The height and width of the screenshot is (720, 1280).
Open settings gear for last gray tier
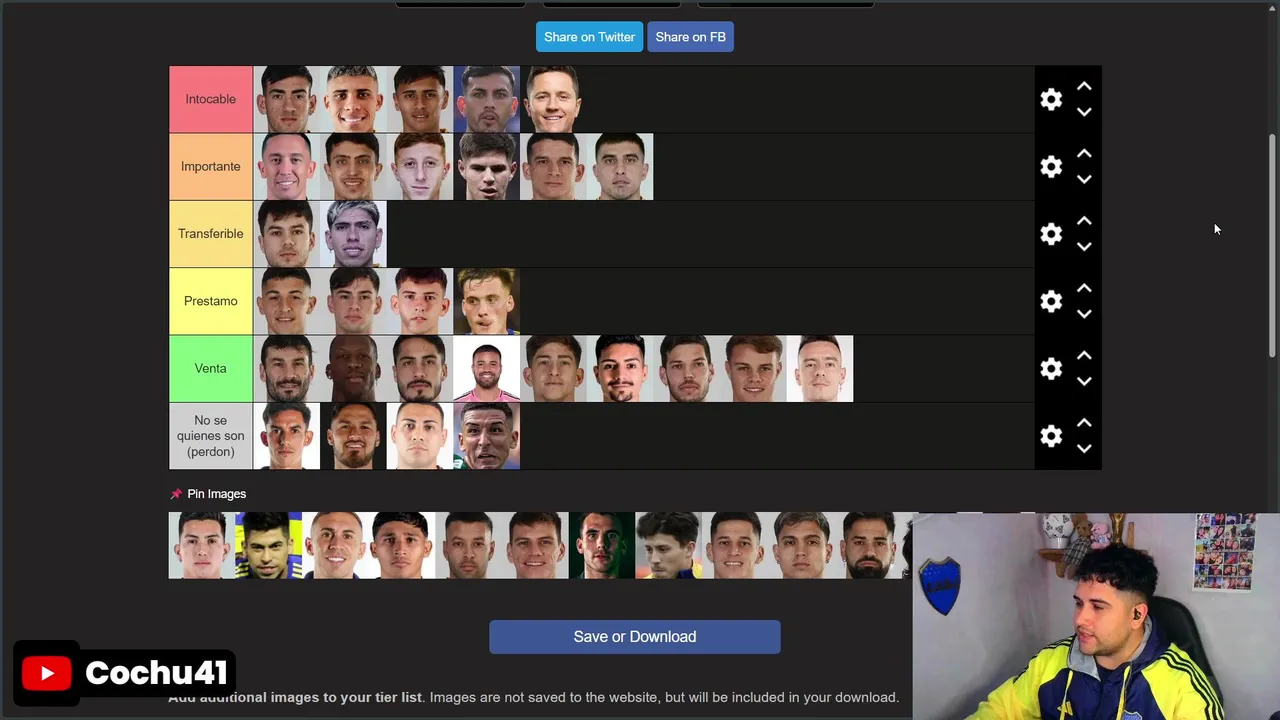(x=1051, y=435)
